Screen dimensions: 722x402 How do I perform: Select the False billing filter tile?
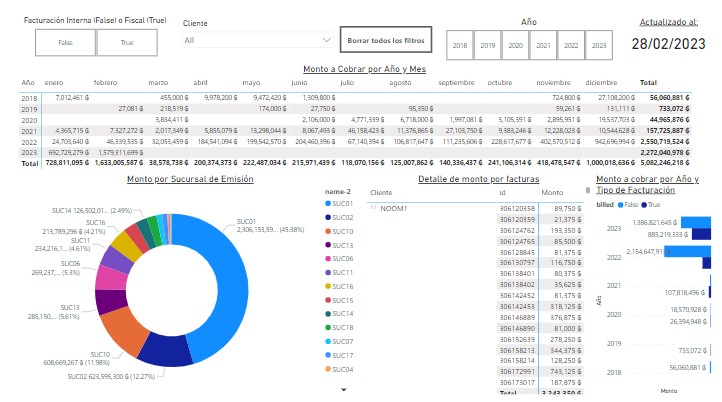point(65,43)
